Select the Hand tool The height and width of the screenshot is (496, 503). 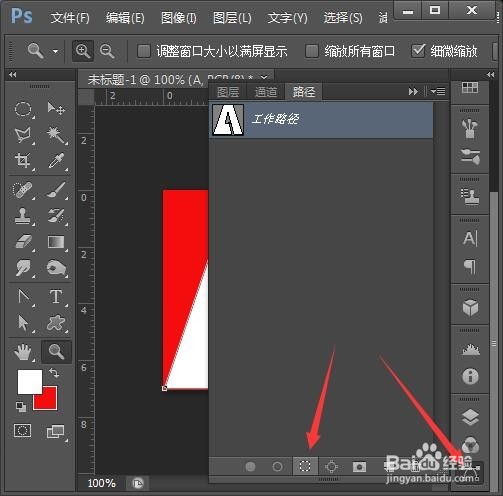click(x=23, y=352)
